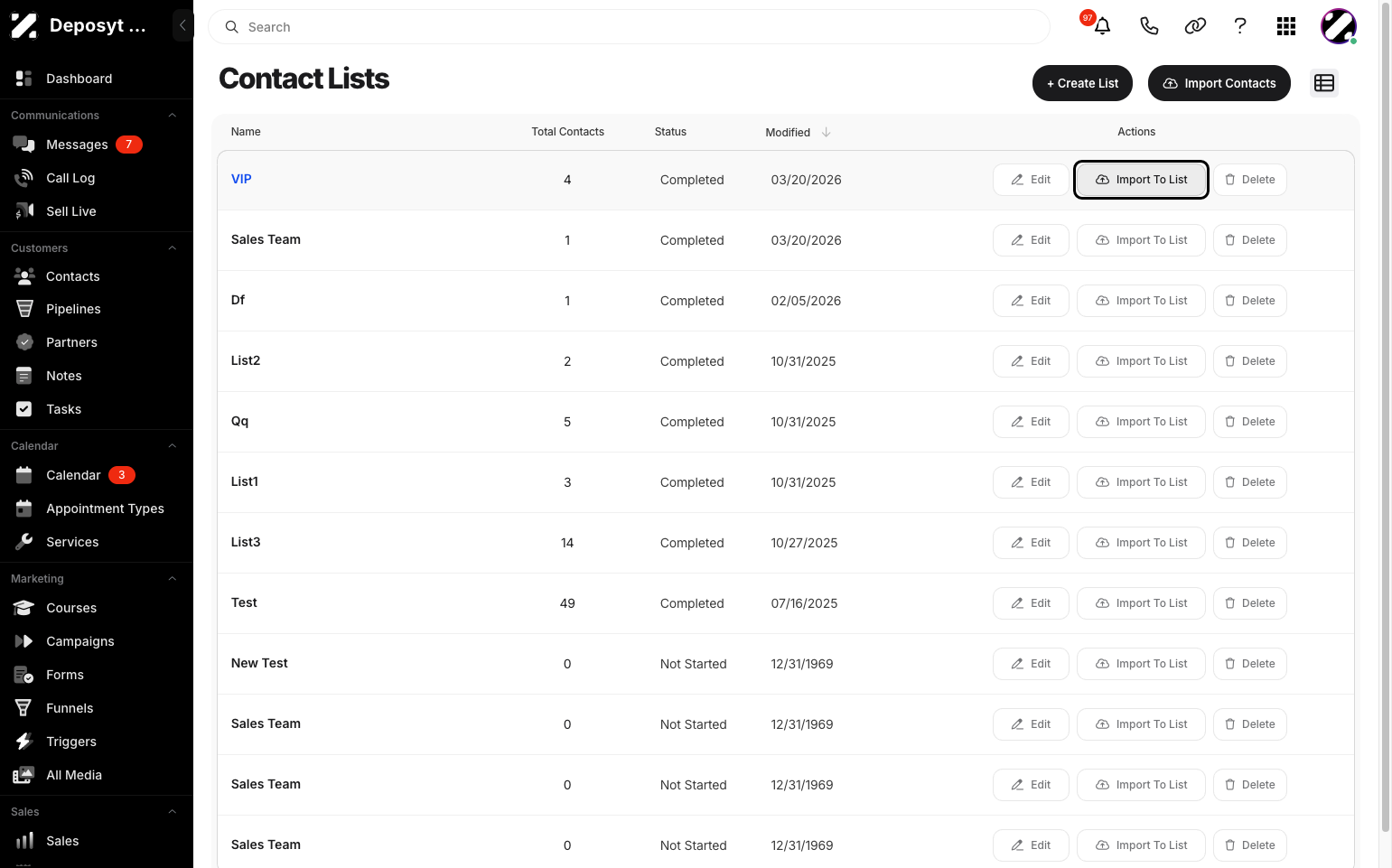
Task: Click the Create List button
Action: 1082,83
